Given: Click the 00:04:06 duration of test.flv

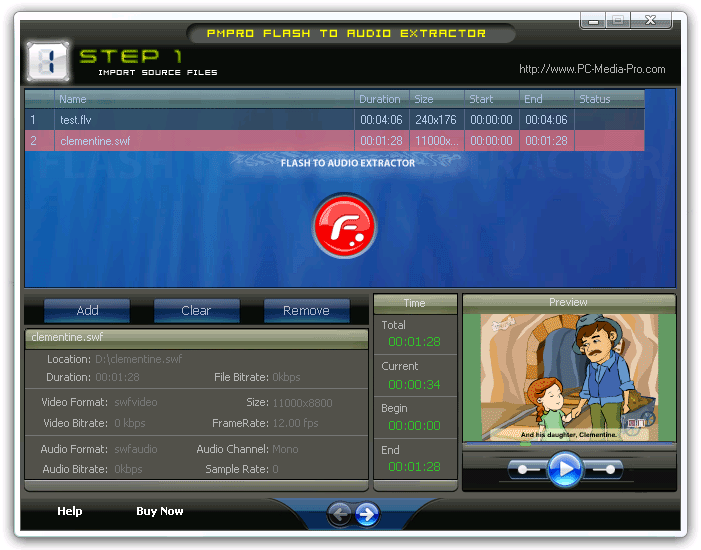Looking at the screenshot, I should [381, 120].
